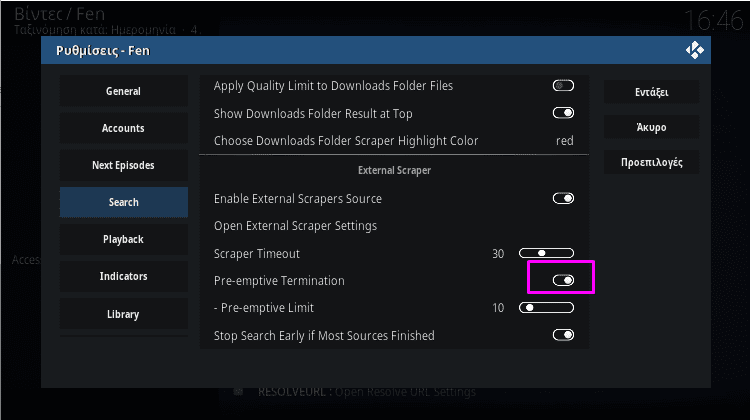
Task: Turn off Enable External Scrapers Source
Action: coord(563,198)
